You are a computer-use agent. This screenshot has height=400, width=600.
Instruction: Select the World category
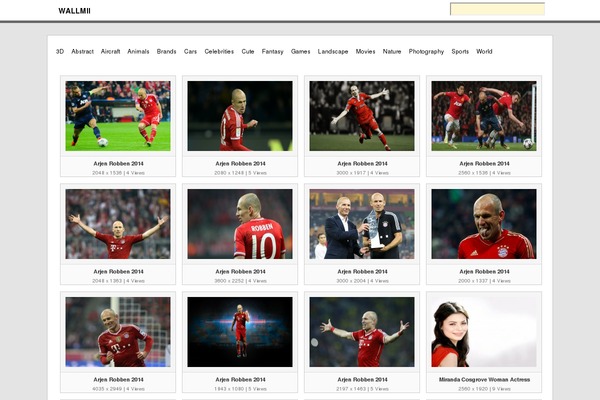tap(484, 51)
